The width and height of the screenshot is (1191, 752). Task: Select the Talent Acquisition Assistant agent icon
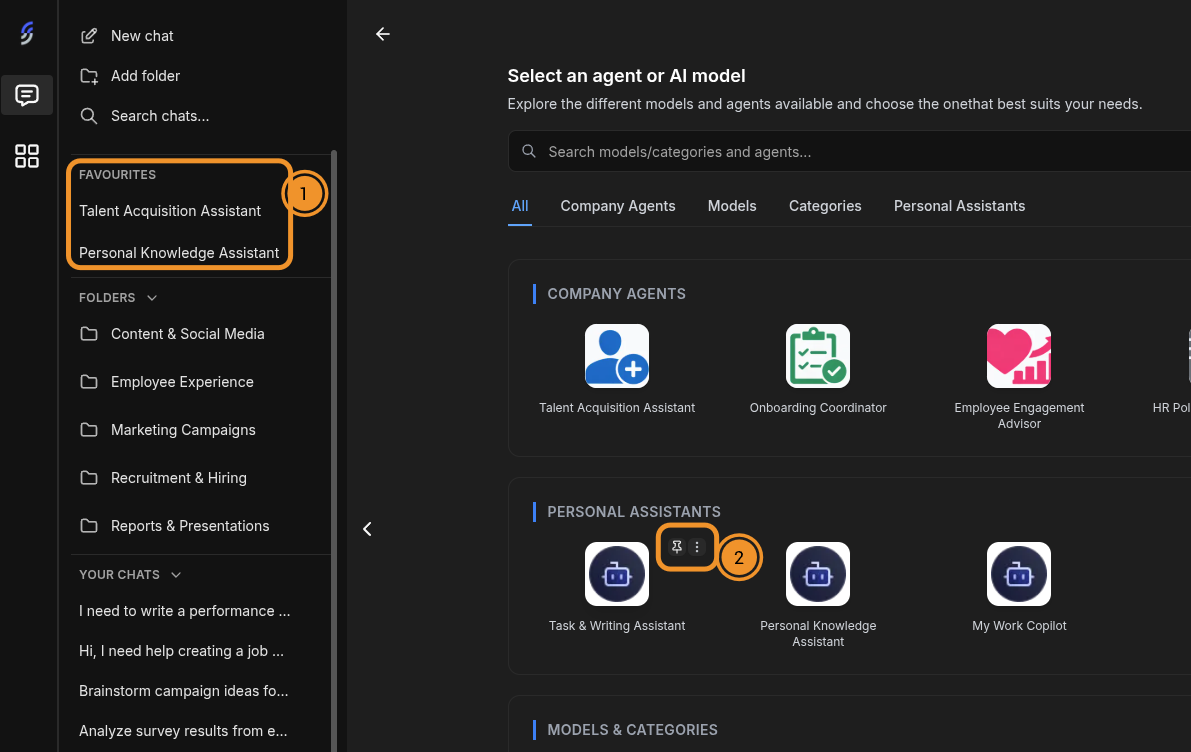coord(616,355)
